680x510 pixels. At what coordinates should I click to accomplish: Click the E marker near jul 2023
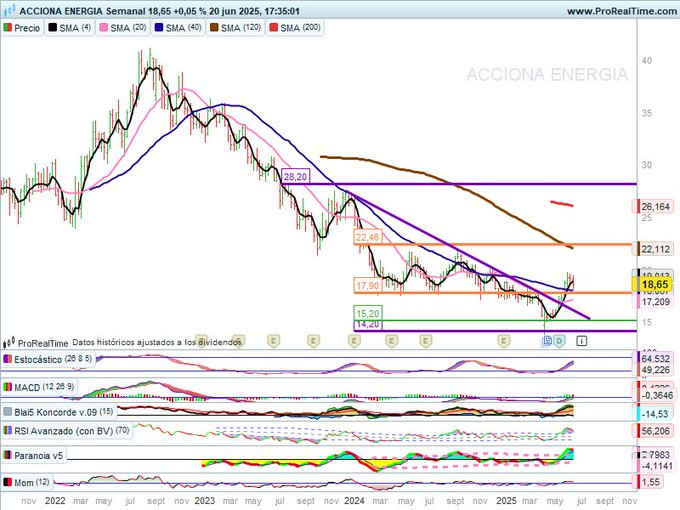(x=273, y=341)
